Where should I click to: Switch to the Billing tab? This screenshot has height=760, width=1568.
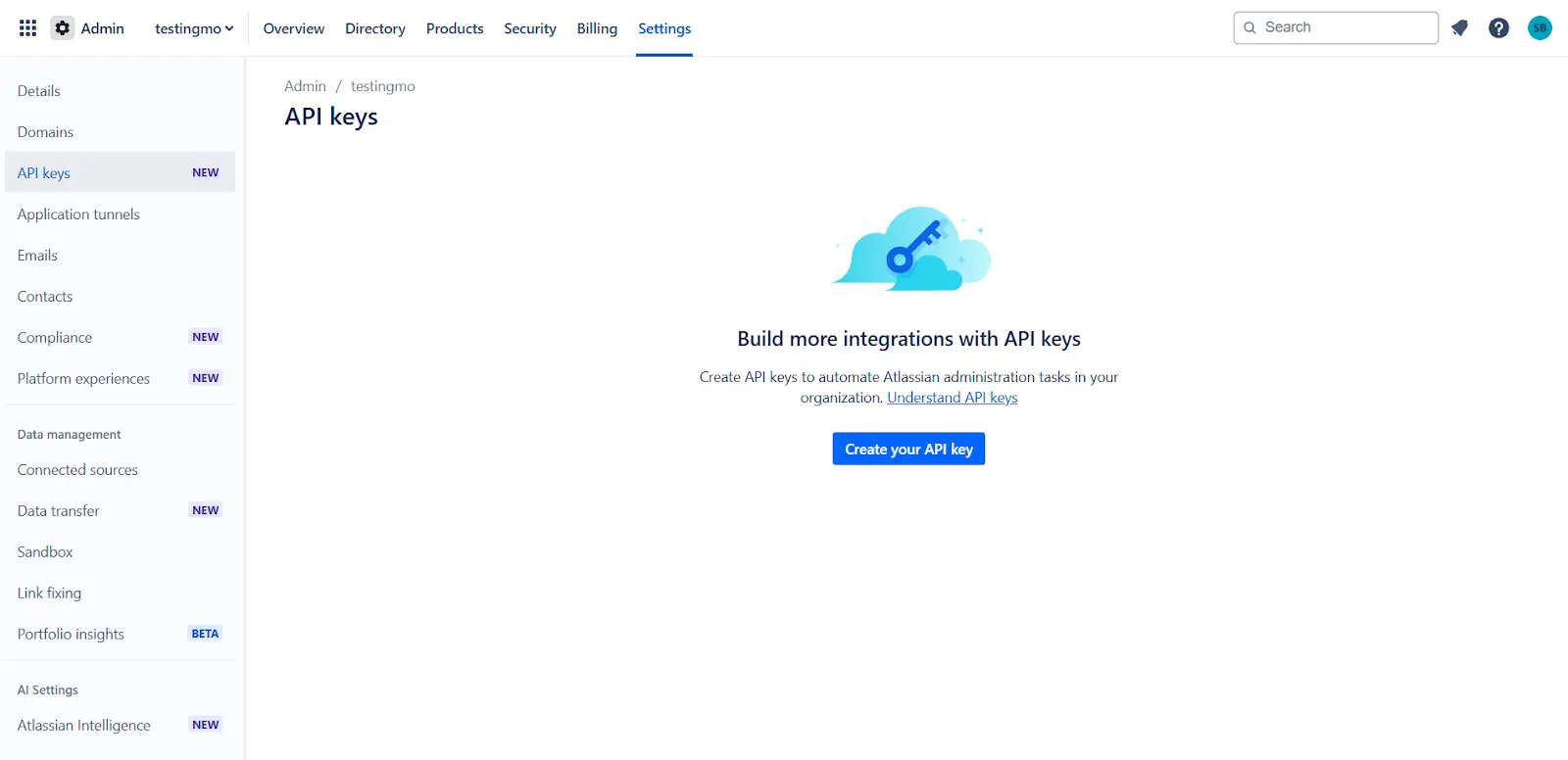pos(597,28)
